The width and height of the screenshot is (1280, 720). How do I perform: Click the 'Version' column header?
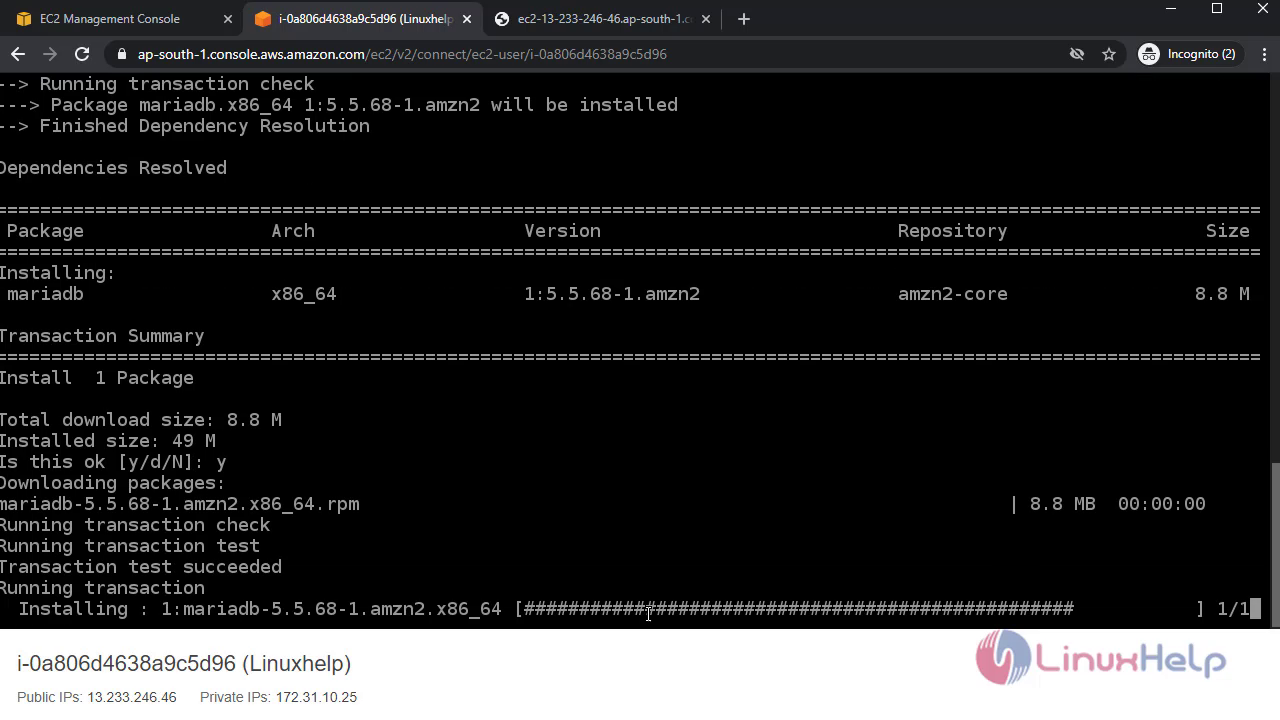(x=562, y=230)
